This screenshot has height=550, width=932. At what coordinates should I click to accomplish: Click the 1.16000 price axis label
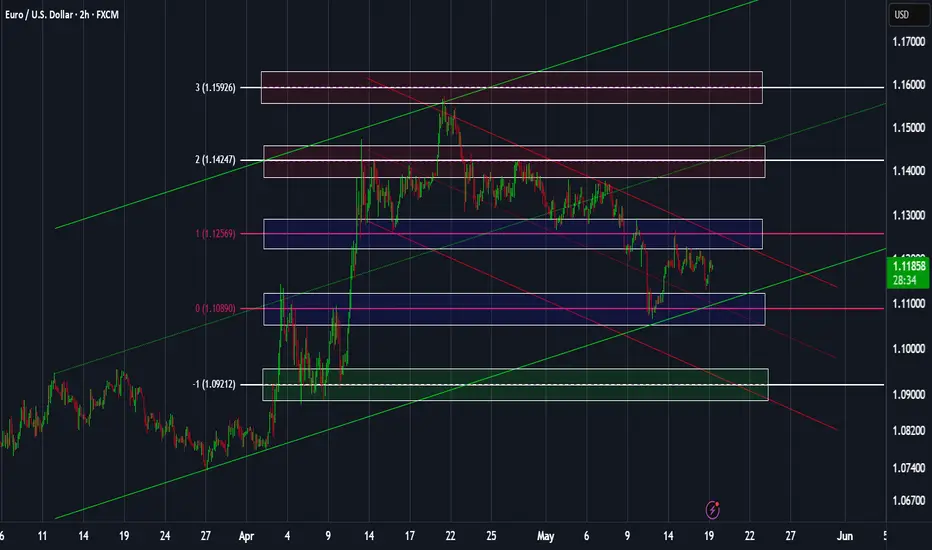click(908, 85)
